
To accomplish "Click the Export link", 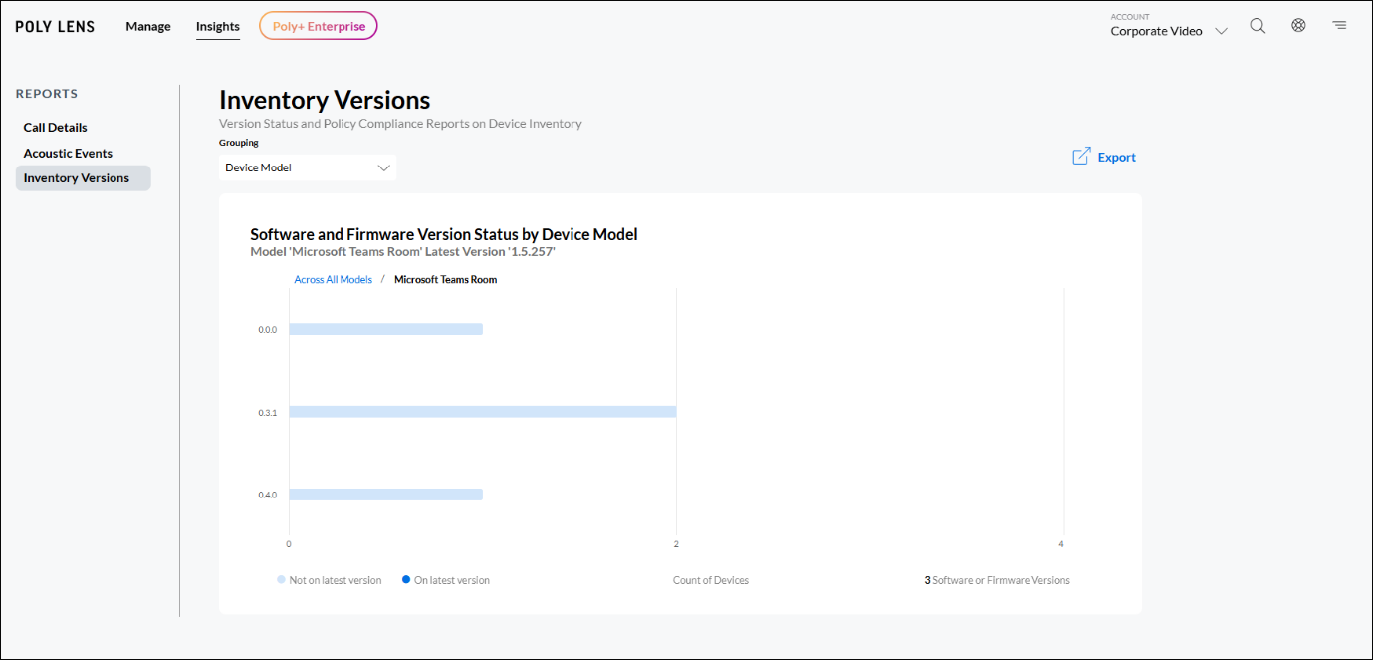I will (x=1117, y=157).
